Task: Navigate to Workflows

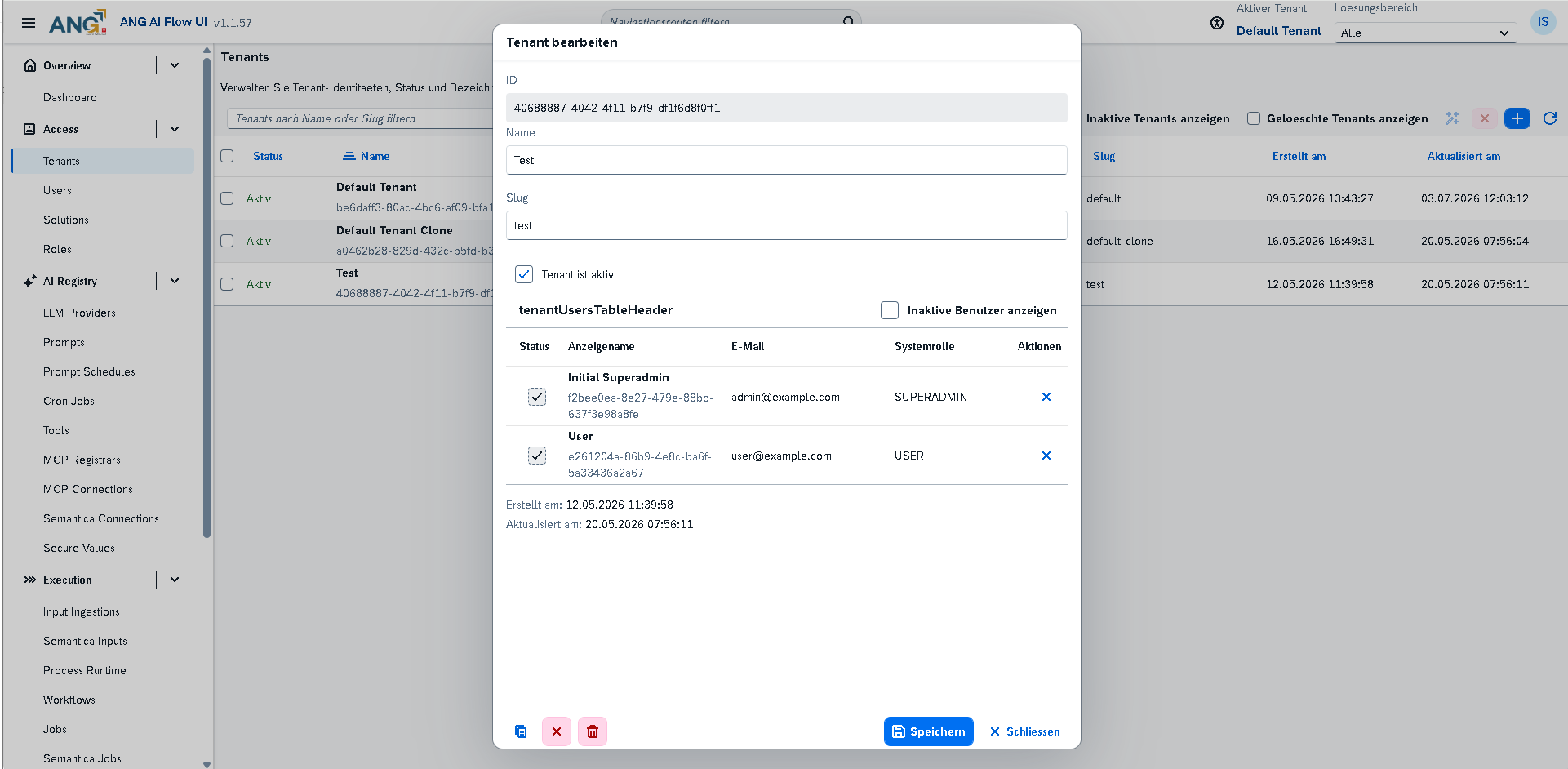Action: (69, 700)
